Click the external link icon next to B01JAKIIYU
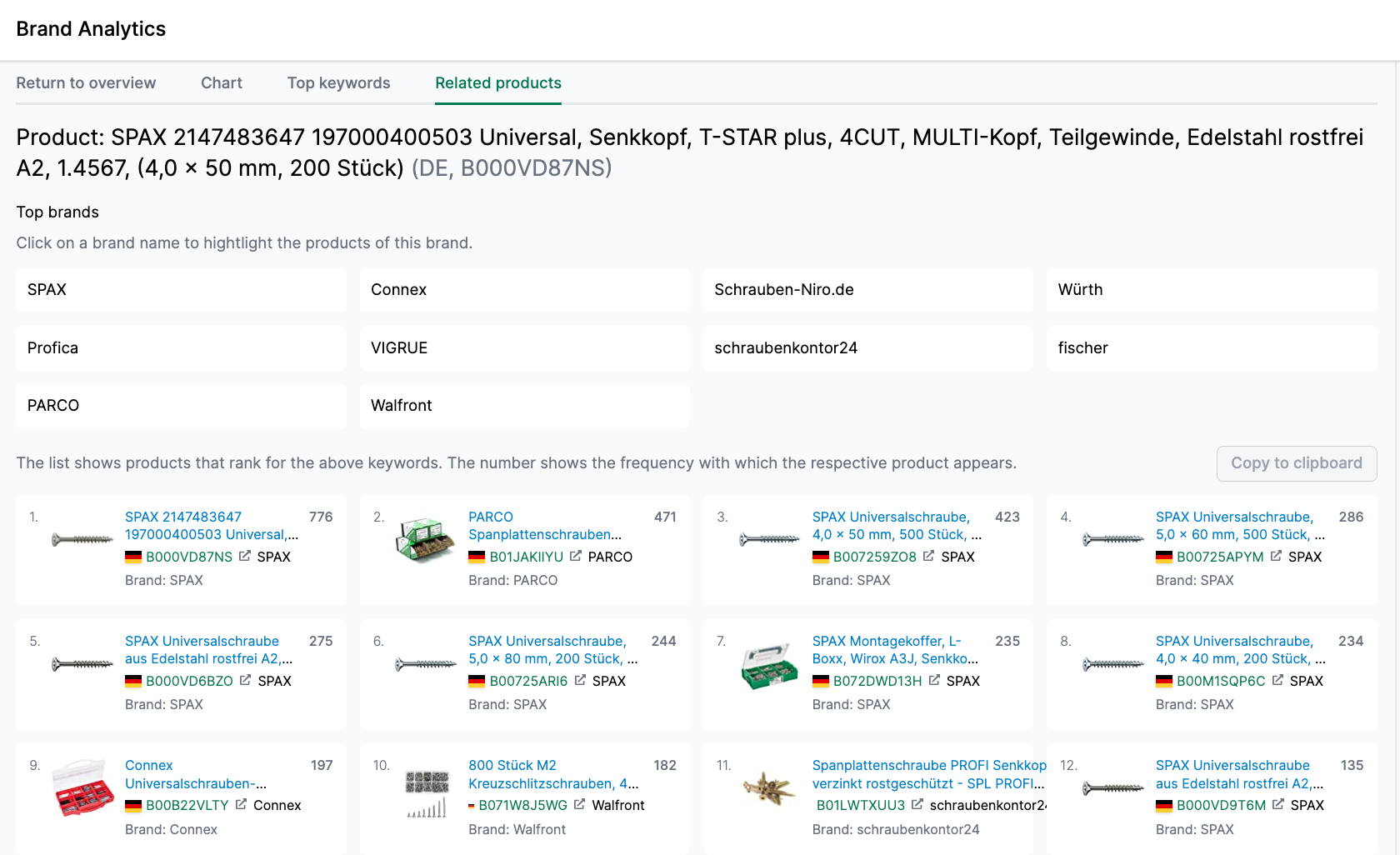The width and height of the screenshot is (1400, 855). tap(577, 556)
